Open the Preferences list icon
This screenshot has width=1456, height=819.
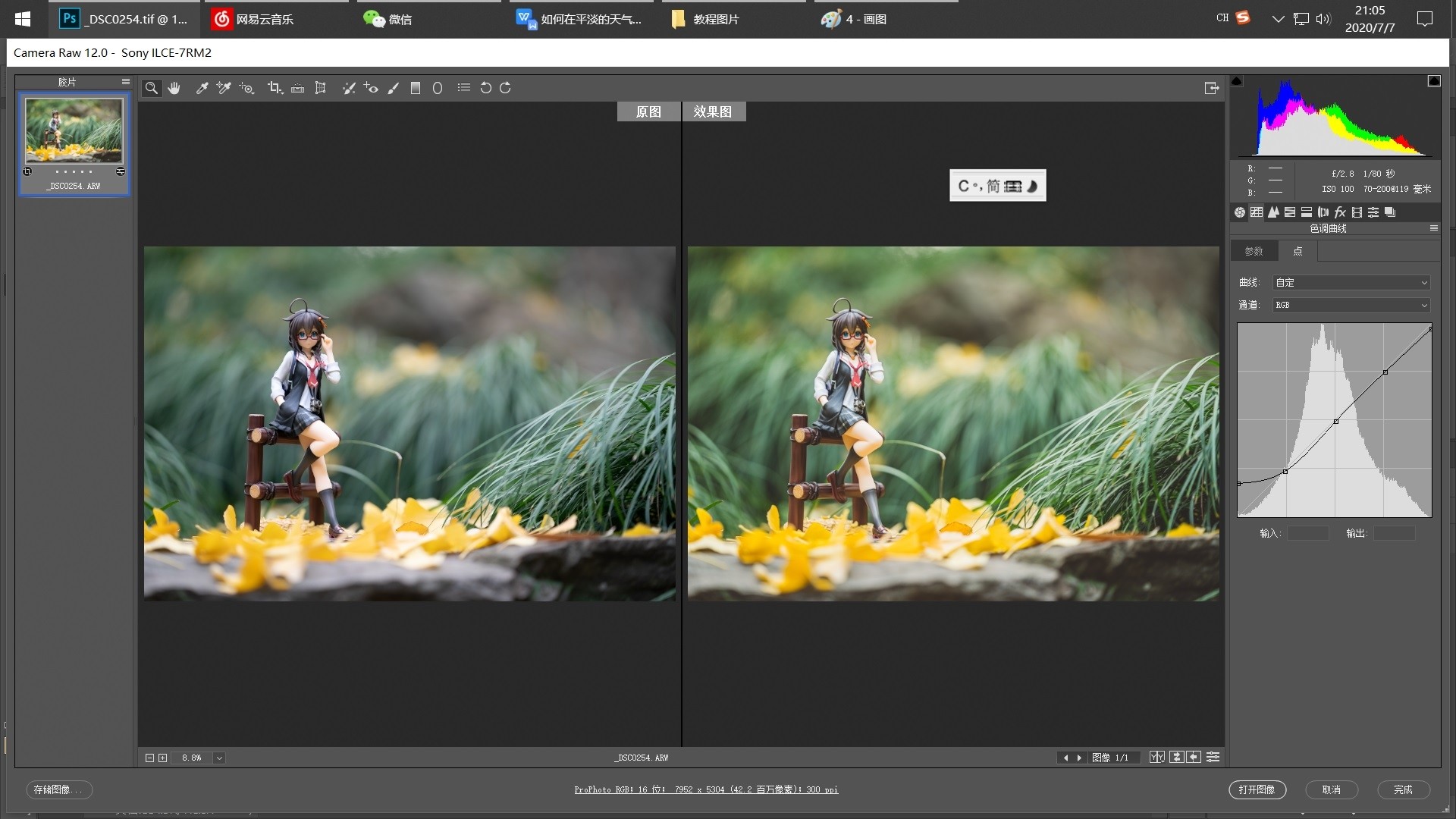(464, 88)
